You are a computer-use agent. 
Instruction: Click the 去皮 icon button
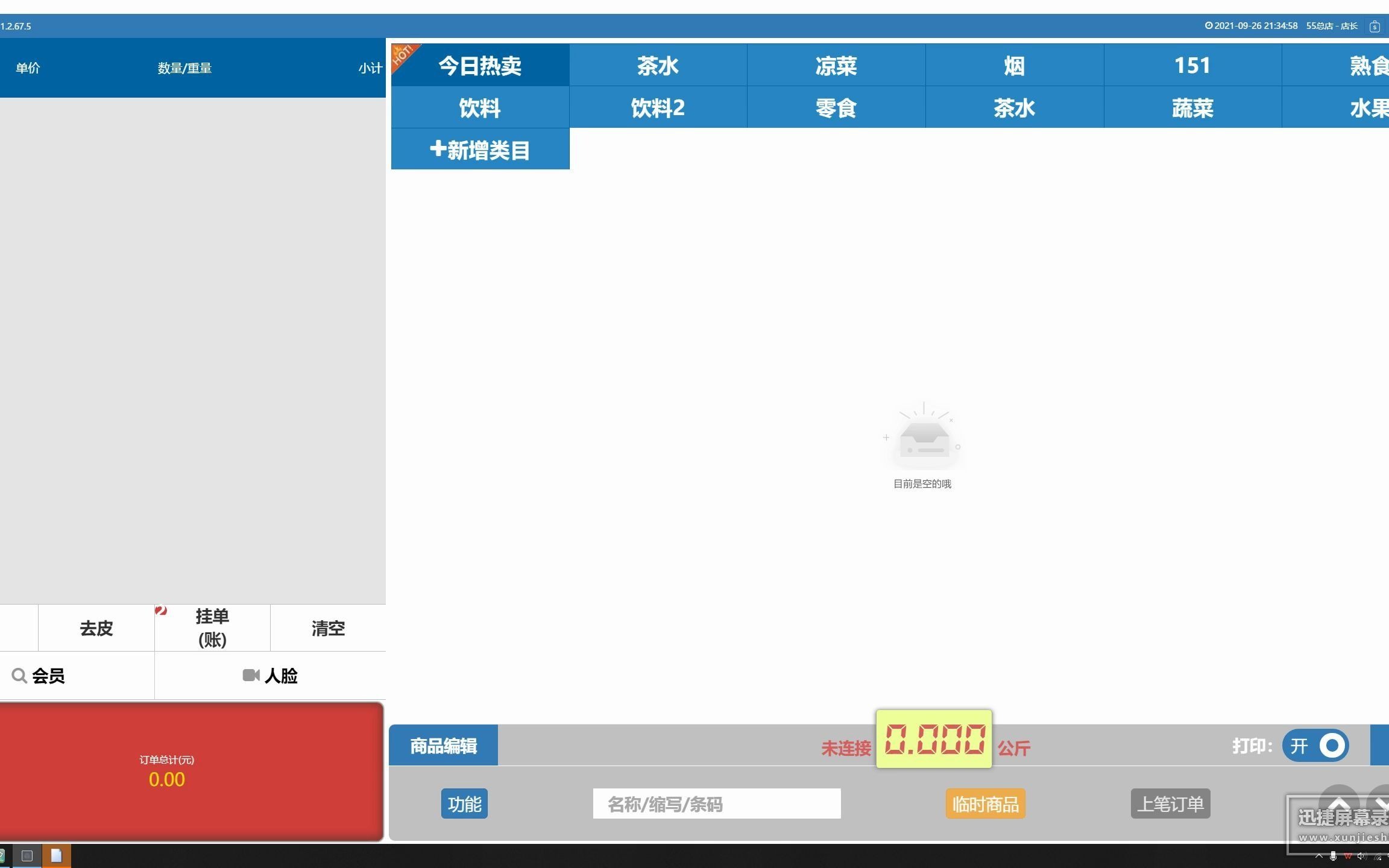click(x=96, y=628)
